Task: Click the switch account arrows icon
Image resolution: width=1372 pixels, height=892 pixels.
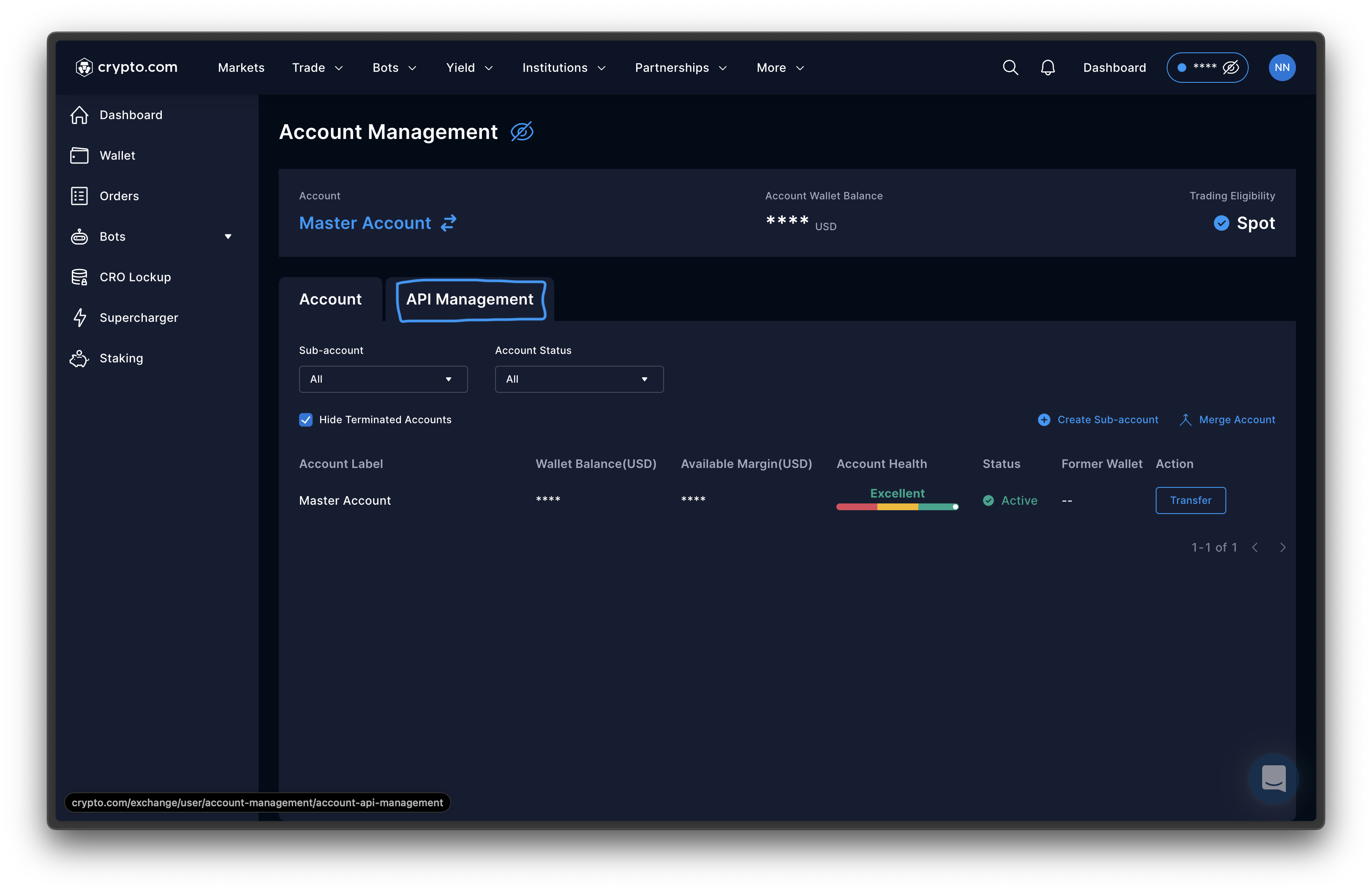Action: click(x=449, y=223)
